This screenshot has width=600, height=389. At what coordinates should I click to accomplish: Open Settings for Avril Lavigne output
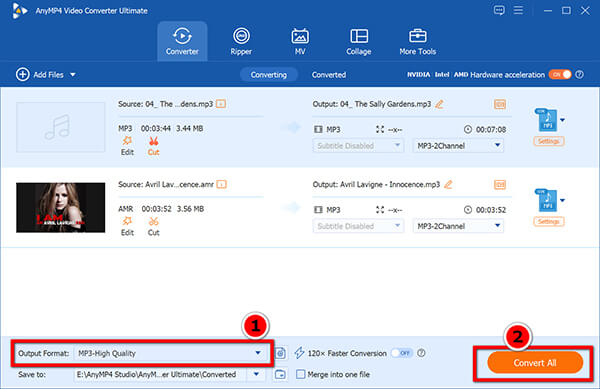(x=549, y=221)
